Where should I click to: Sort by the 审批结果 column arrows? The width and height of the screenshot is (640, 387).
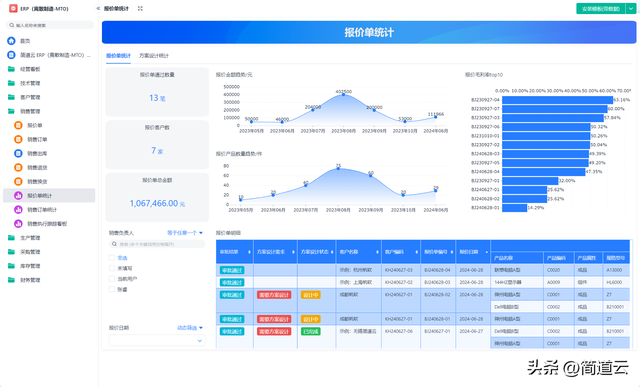coord(249,252)
